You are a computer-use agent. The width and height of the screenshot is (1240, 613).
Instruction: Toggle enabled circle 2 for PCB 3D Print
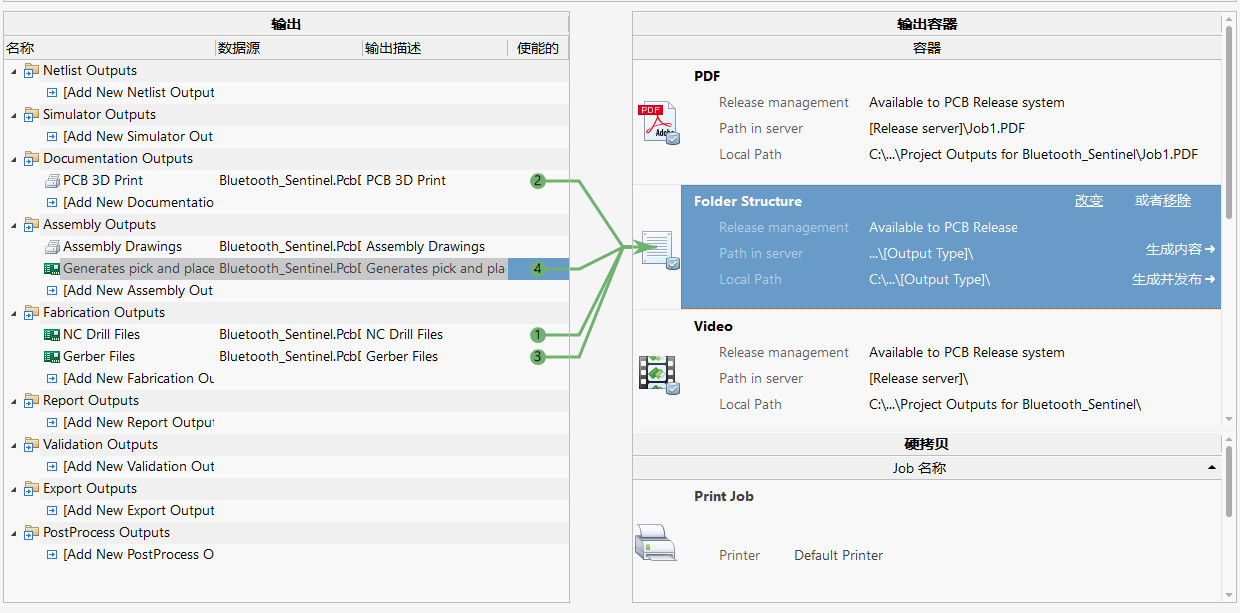(x=538, y=181)
